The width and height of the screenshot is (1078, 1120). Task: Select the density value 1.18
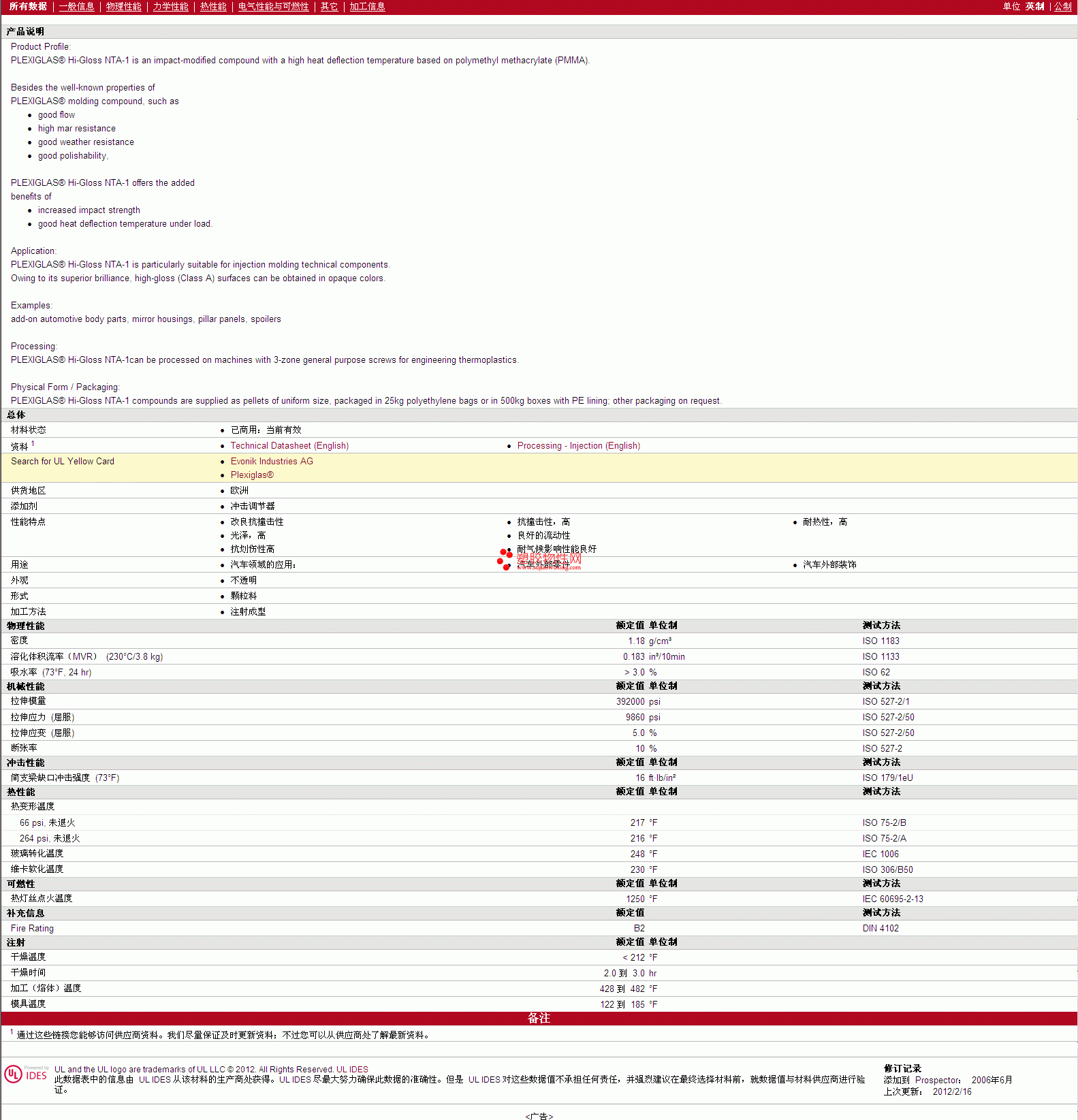click(636, 641)
